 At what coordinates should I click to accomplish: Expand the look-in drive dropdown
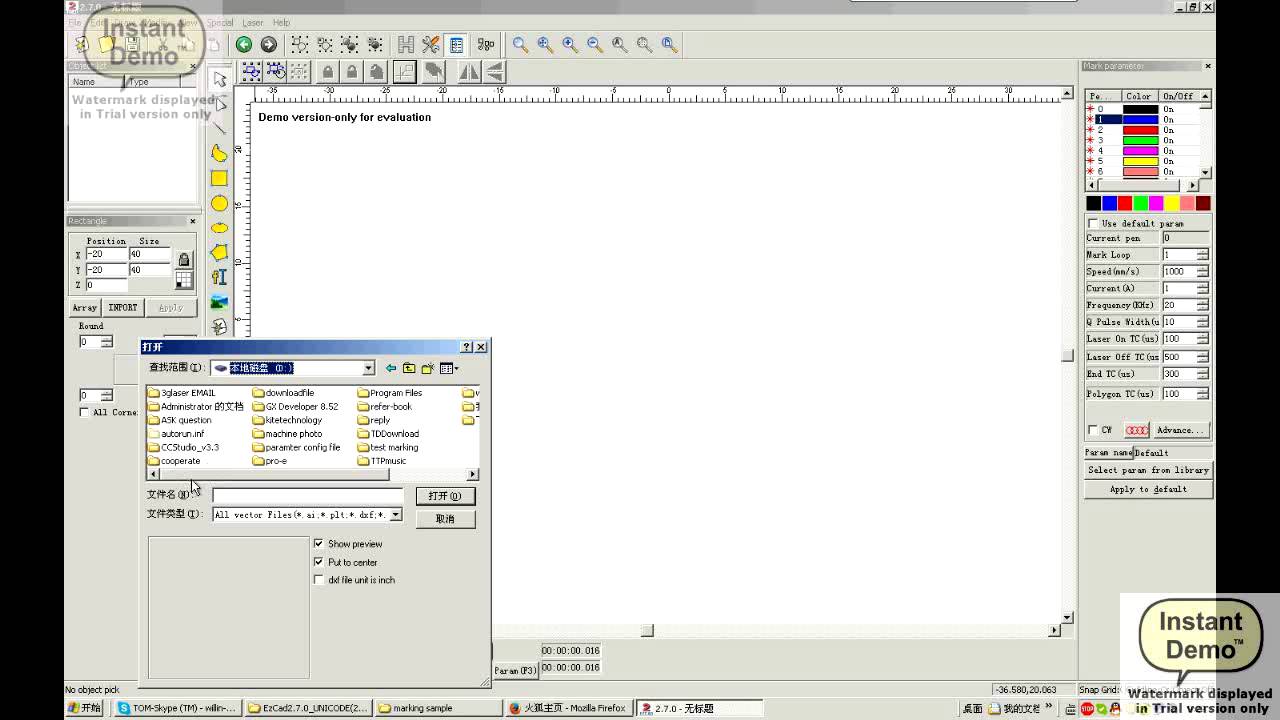(x=368, y=368)
